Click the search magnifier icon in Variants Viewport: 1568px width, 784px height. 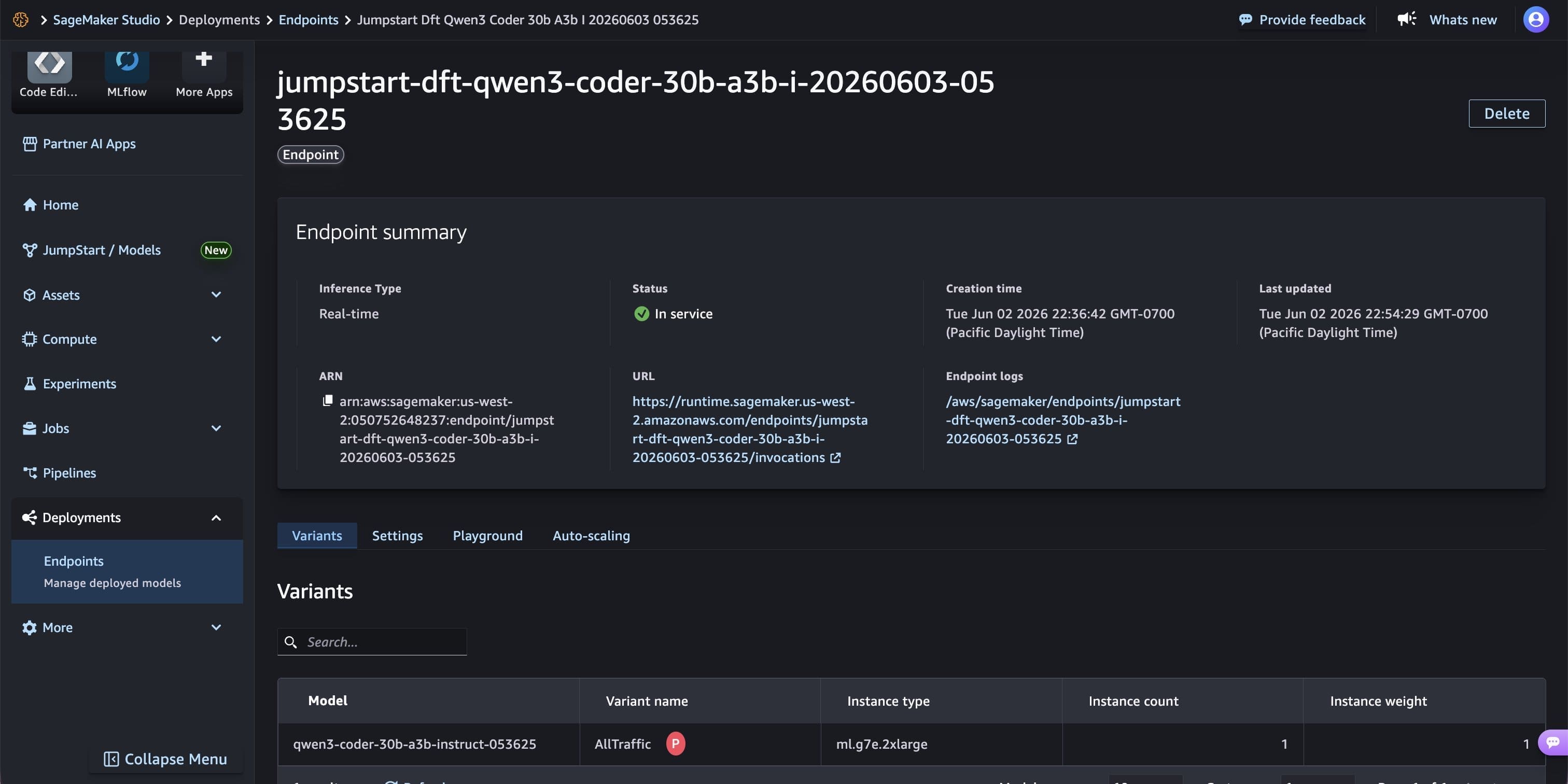(291, 642)
